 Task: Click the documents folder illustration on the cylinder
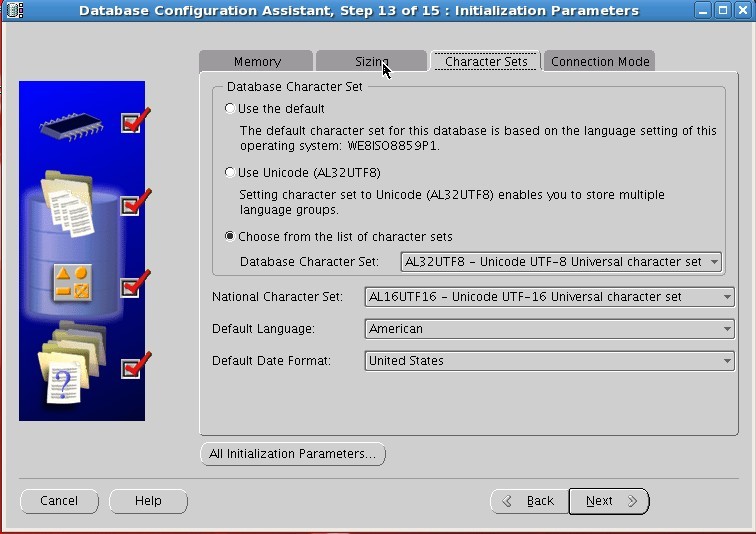pyautogui.click(x=68, y=204)
